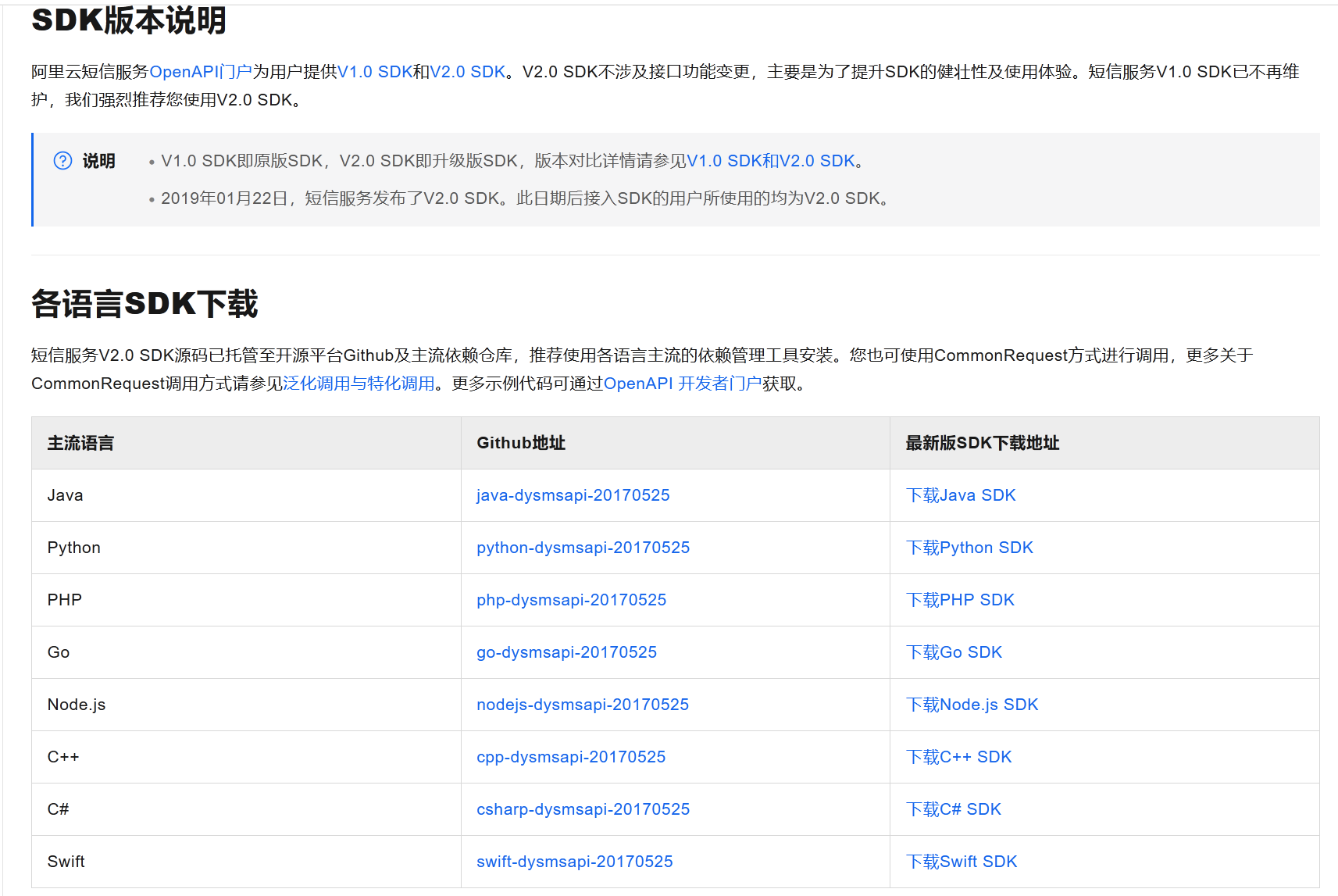Viewport: 1338px width, 896px height.
Task: Click 下载PHP SDK download link
Action: point(960,600)
